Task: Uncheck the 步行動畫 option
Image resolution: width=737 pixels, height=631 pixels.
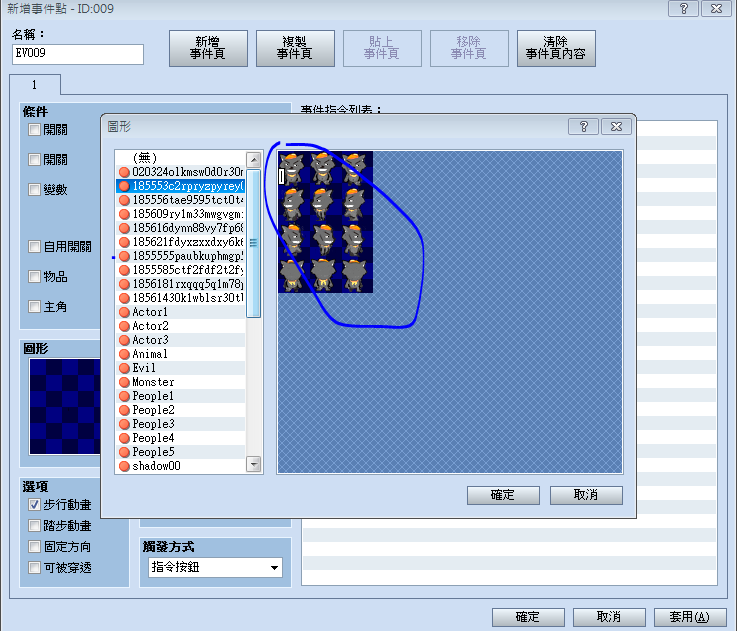Action: (34, 505)
